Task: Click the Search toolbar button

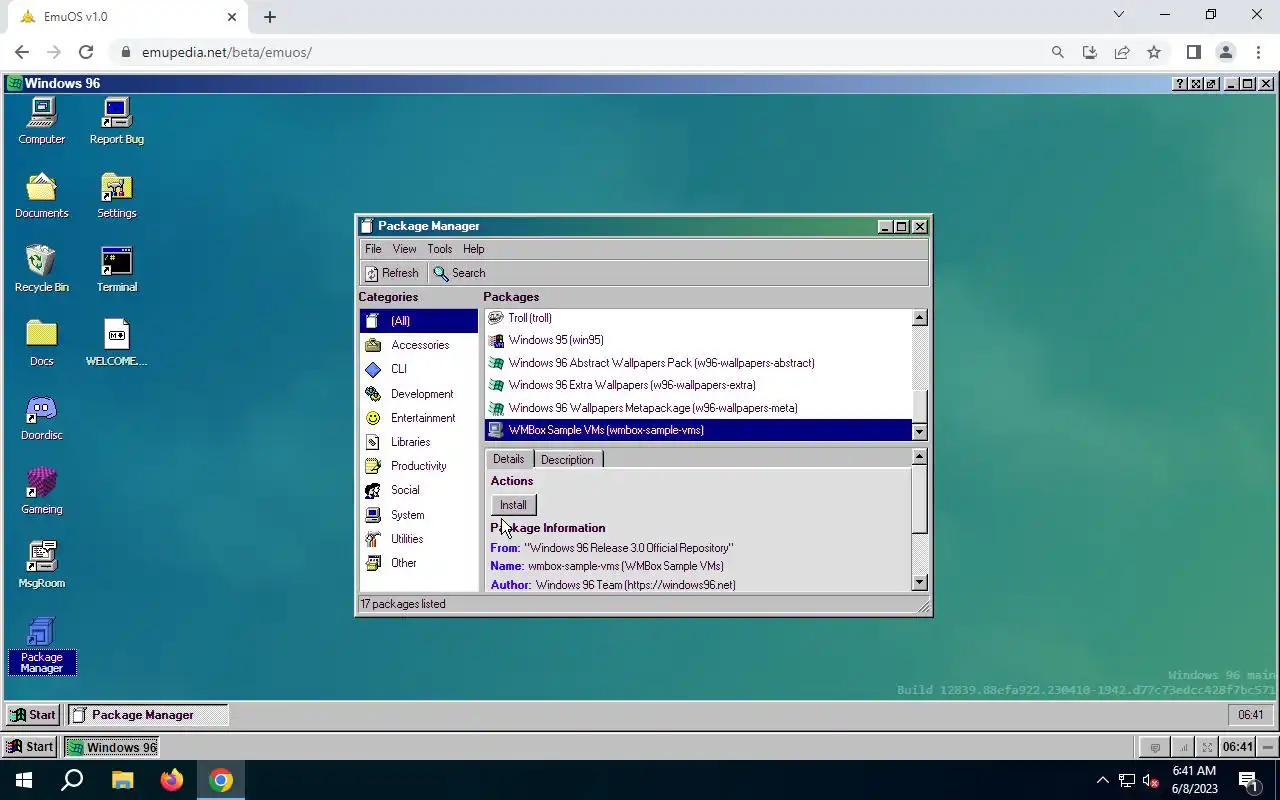Action: coord(459,273)
